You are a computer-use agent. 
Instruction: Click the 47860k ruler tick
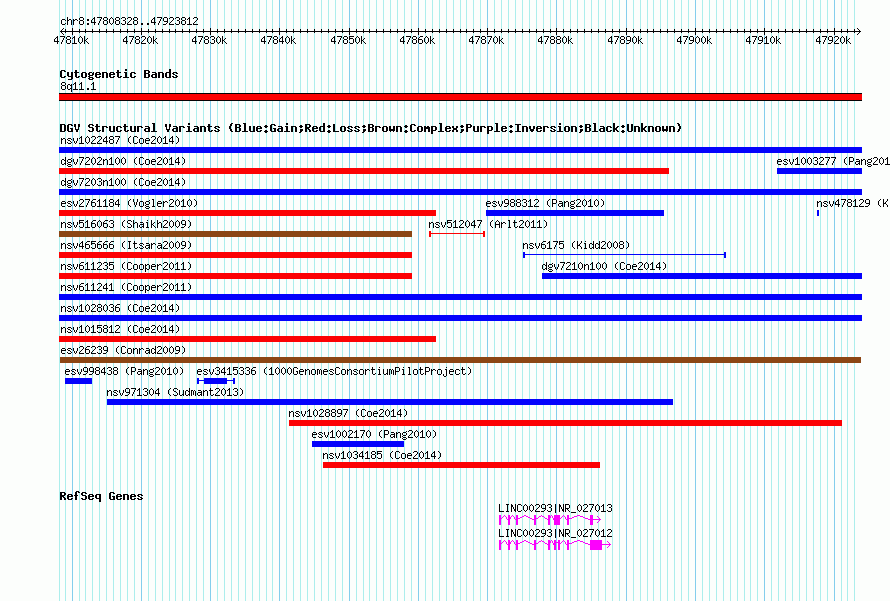pyautogui.click(x=417, y=40)
